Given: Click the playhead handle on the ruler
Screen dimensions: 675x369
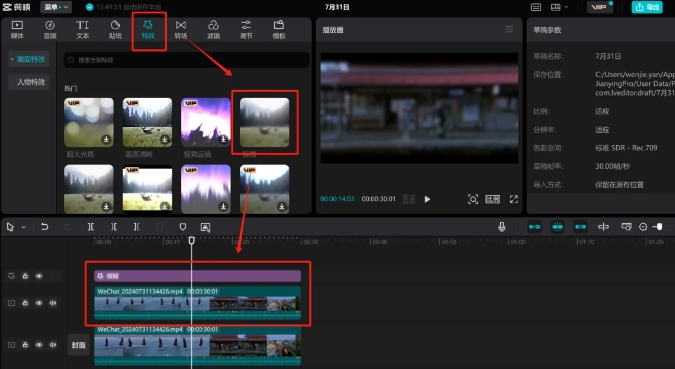Looking at the screenshot, I should click(x=192, y=241).
